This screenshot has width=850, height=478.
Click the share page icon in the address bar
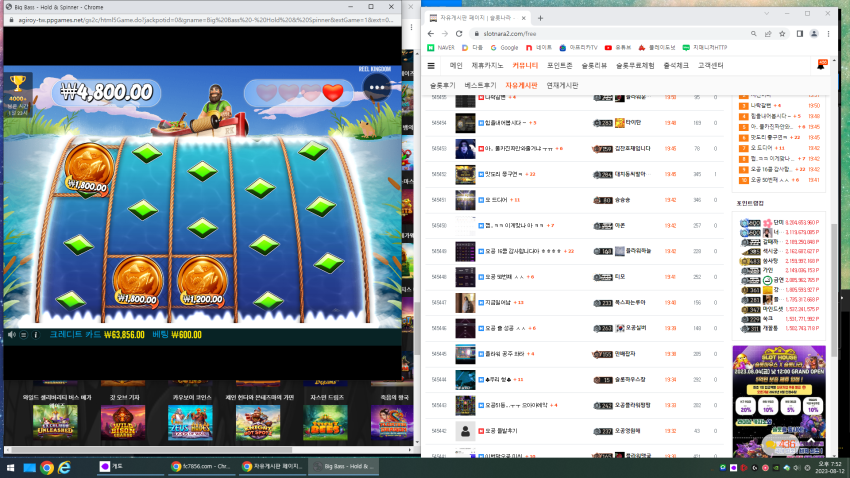pos(768,34)
